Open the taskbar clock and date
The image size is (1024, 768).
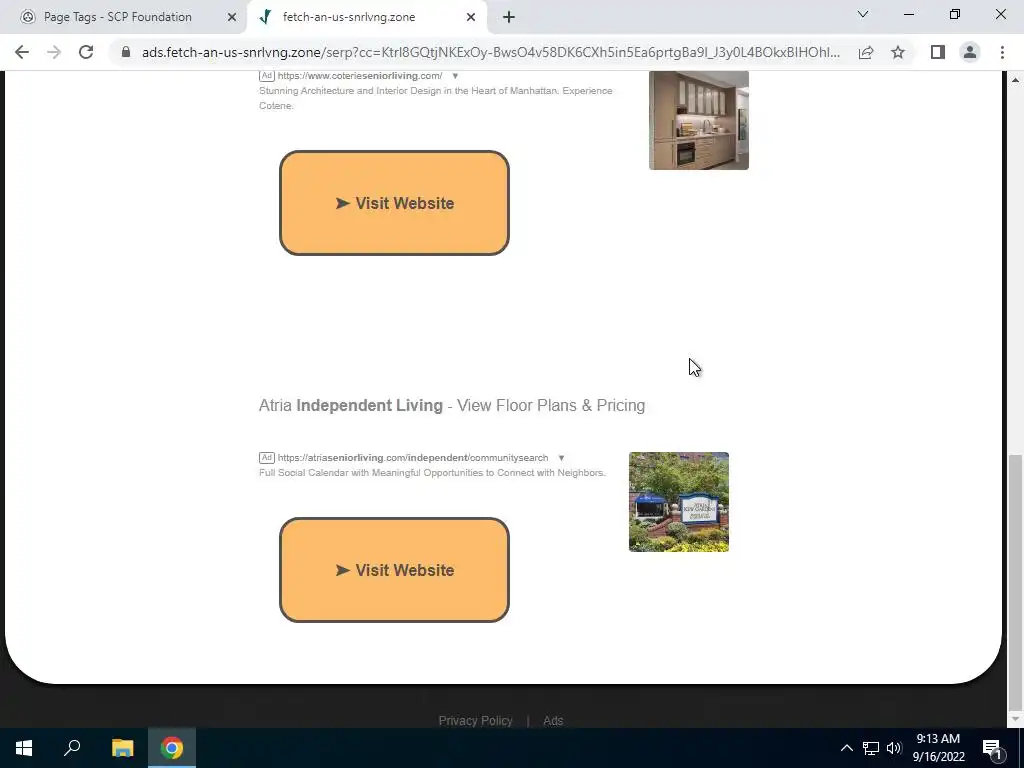tap(938, 748)
